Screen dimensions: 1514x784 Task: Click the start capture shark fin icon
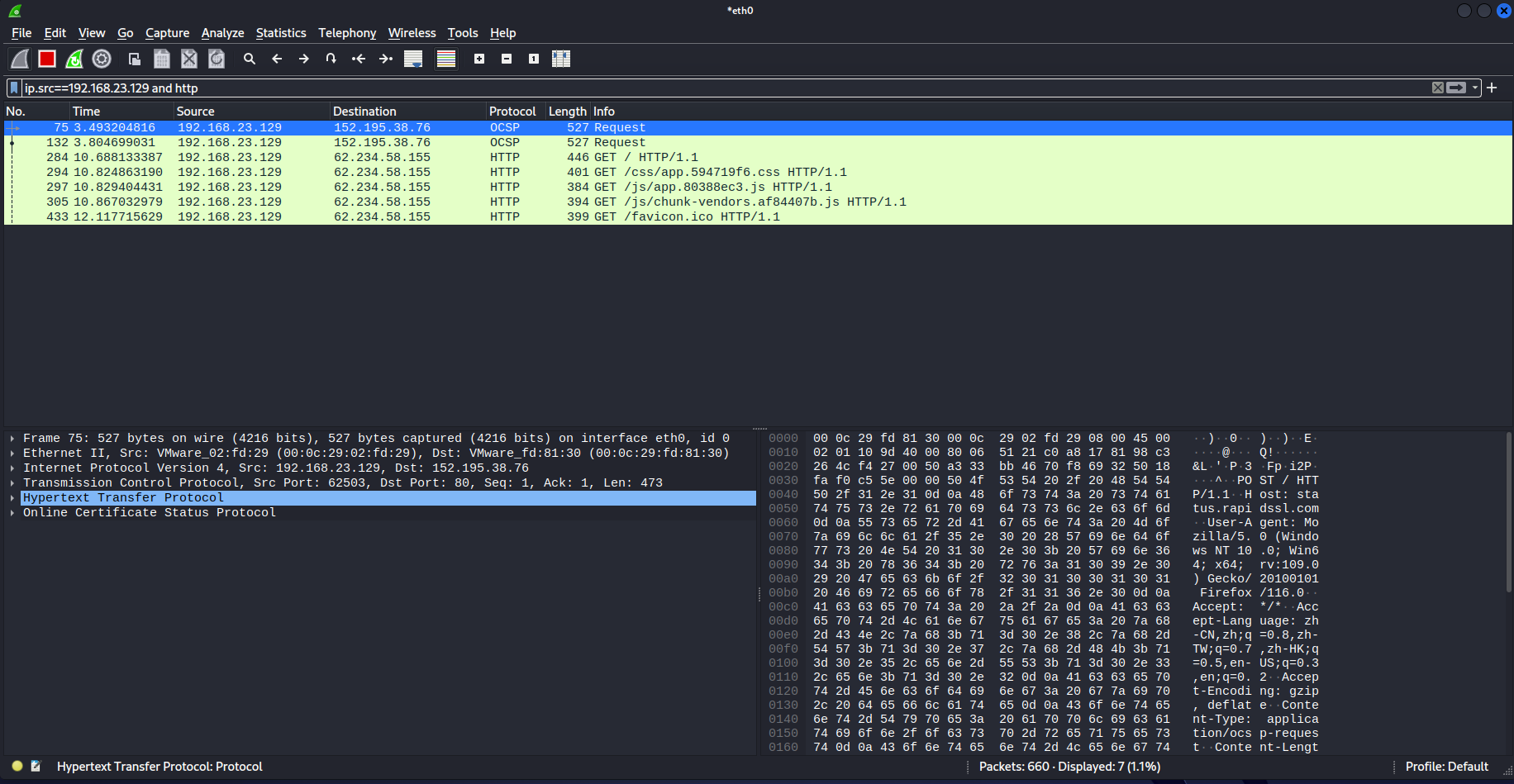coord(20,59)
